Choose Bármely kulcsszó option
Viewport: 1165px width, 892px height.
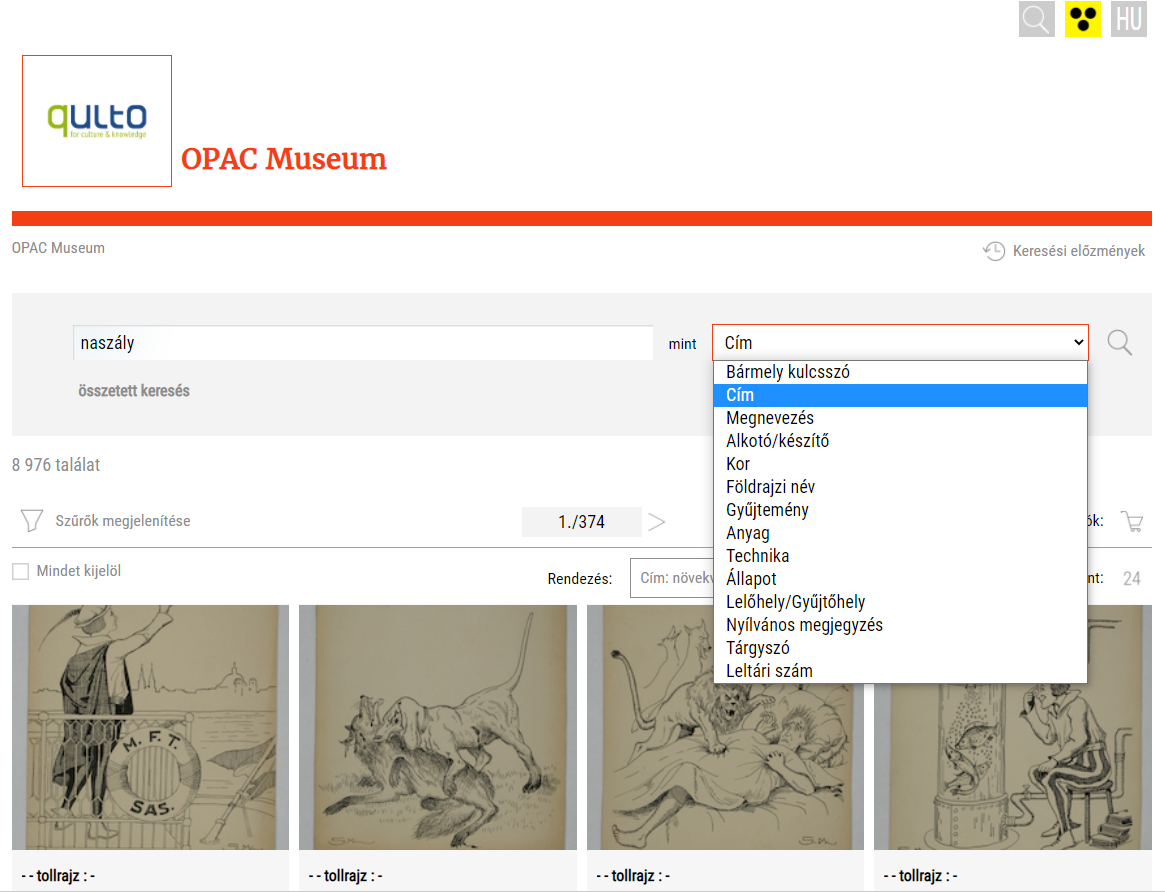coord(900,372)
